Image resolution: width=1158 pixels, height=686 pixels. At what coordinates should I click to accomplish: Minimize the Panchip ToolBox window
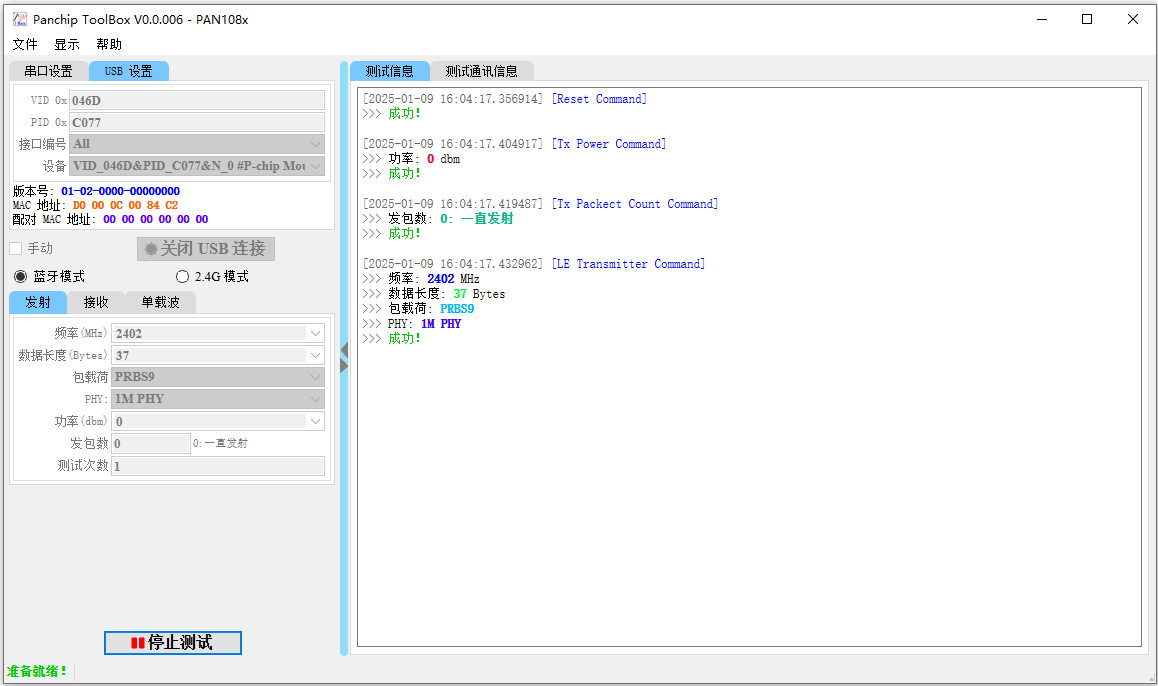1042,19
